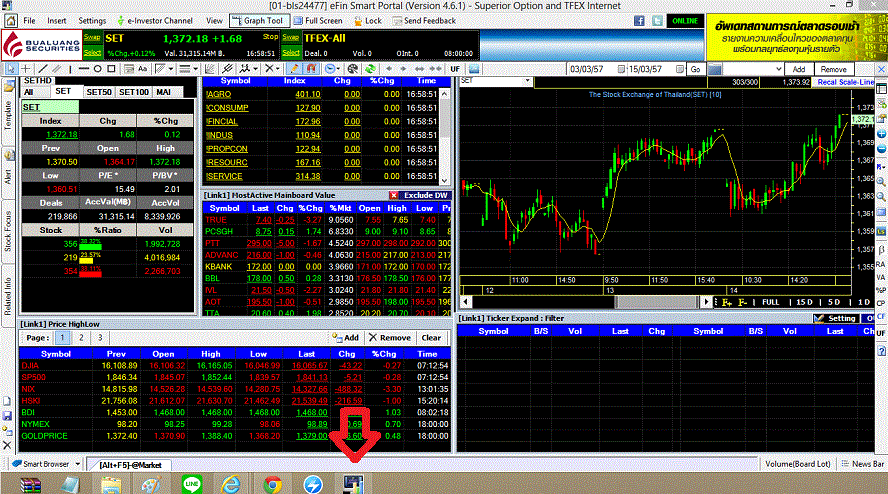Click the Clear button in Price HighLow
This screenshot has width=888, height=494.
click(431, 338)
